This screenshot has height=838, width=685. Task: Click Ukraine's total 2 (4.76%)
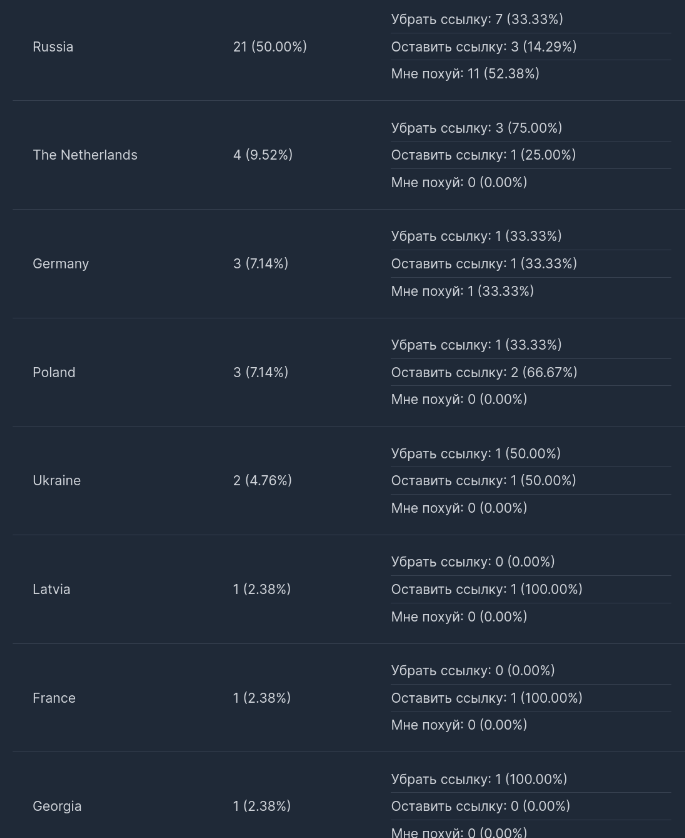263,481
